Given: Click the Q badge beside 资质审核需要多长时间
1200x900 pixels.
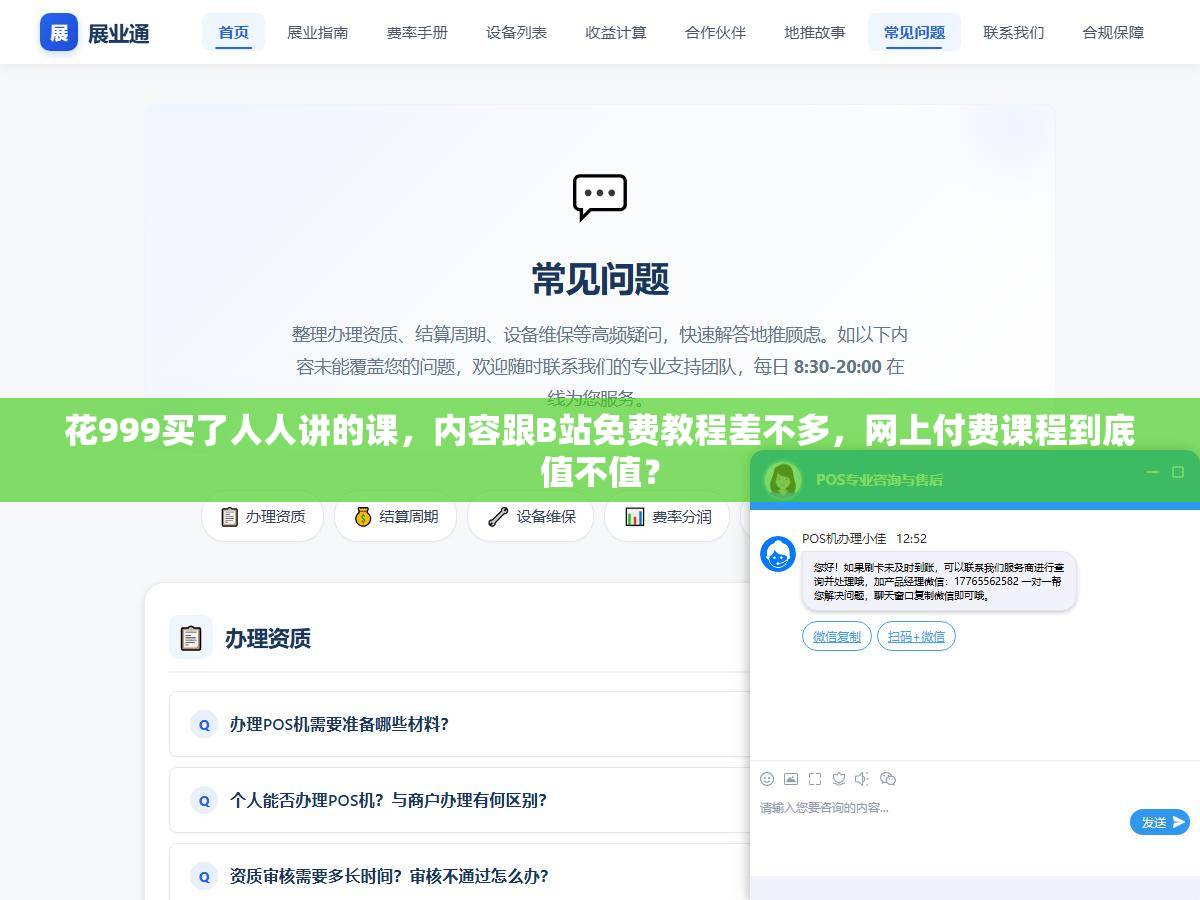Looking at the screenshot, I should (204, 876).
